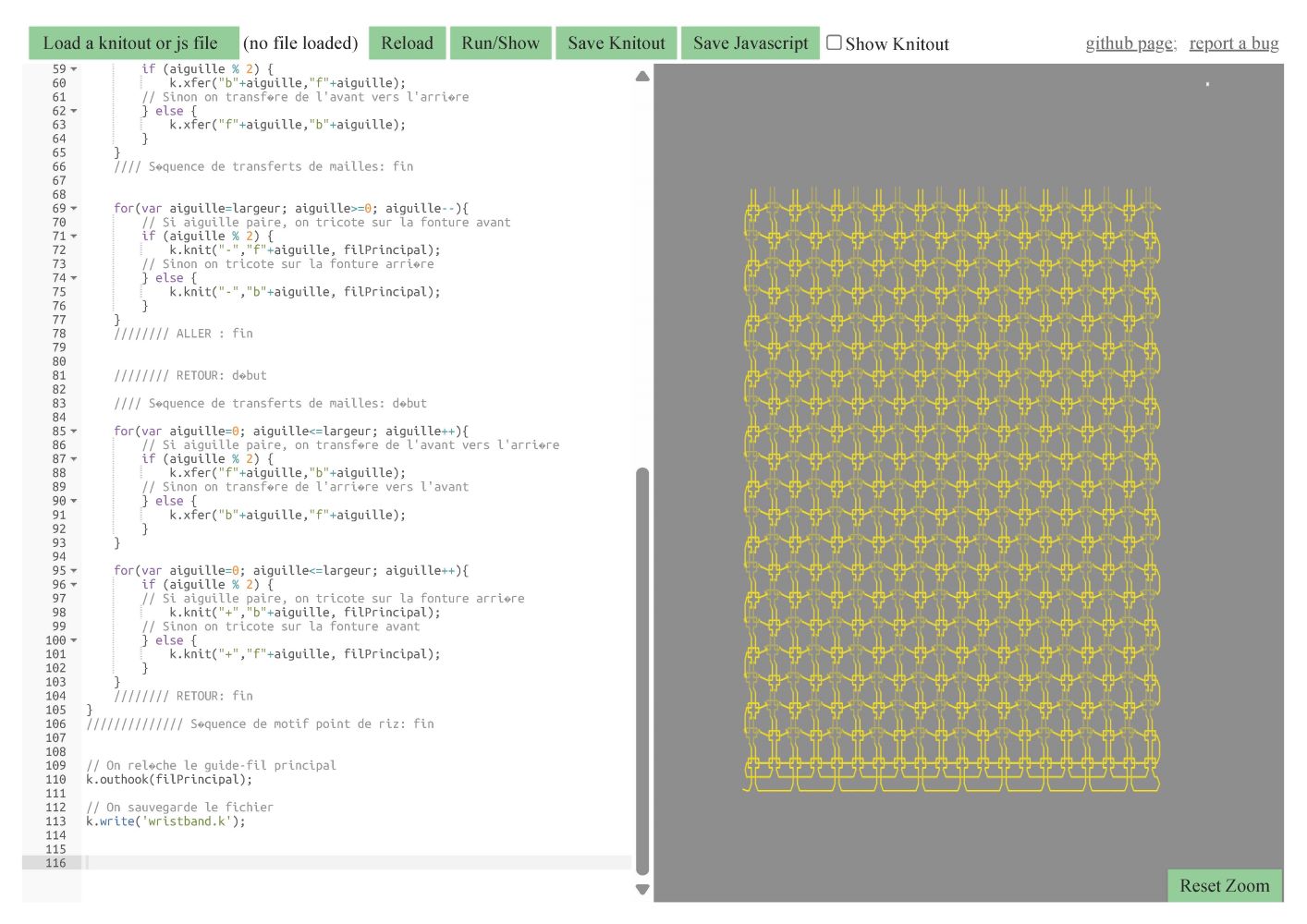Screen dimensions: 1307x924
Task: Click line 107 in the gutter
Action: pyautogui.click(x=56, y=738)
